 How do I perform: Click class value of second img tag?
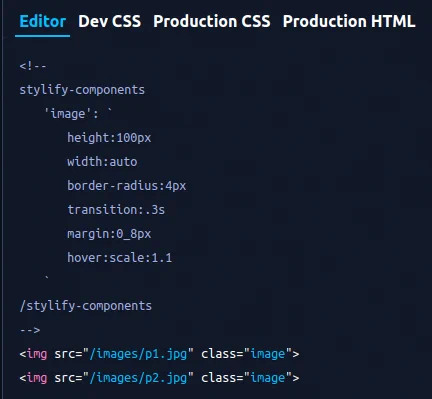click(x=268, y=378)
